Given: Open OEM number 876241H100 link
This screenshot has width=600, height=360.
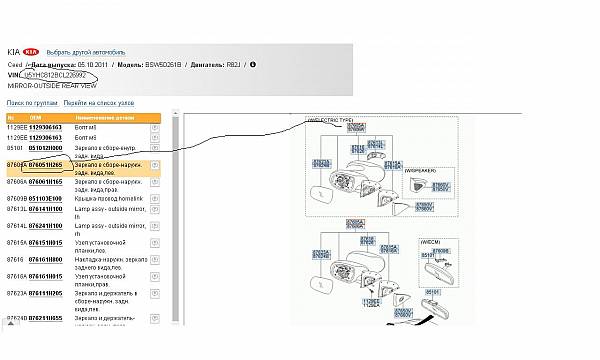Looking at the screenshot, I should [46, 226].
